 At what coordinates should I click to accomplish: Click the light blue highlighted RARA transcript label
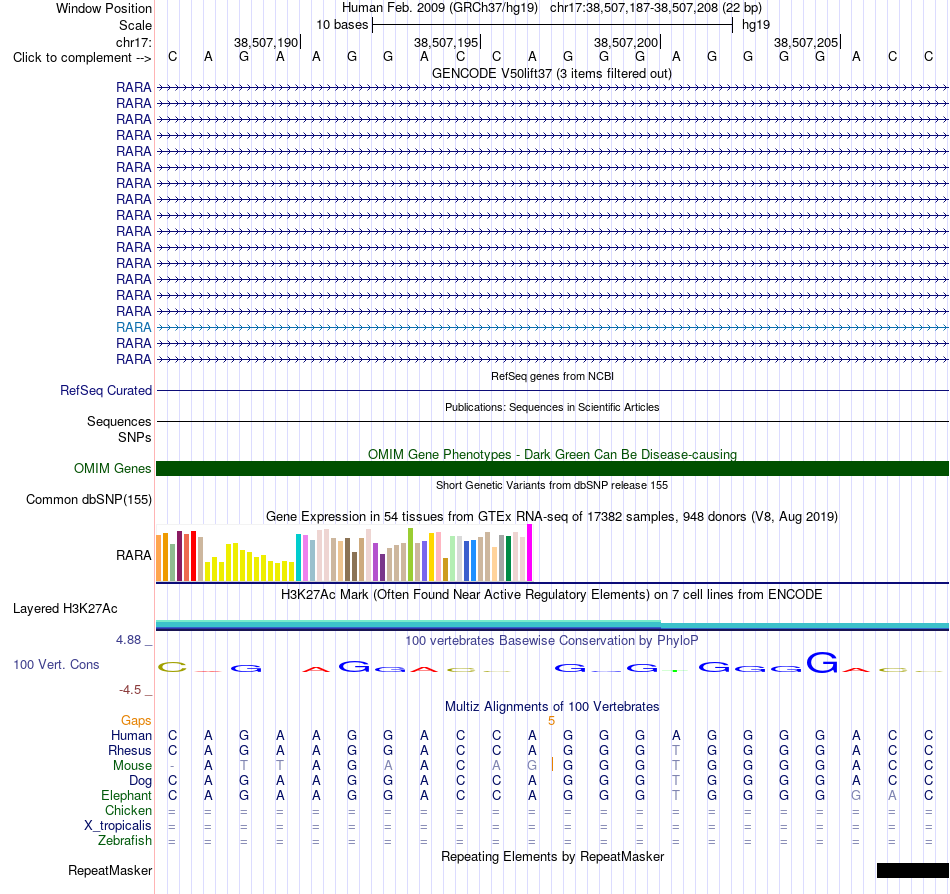133,327
